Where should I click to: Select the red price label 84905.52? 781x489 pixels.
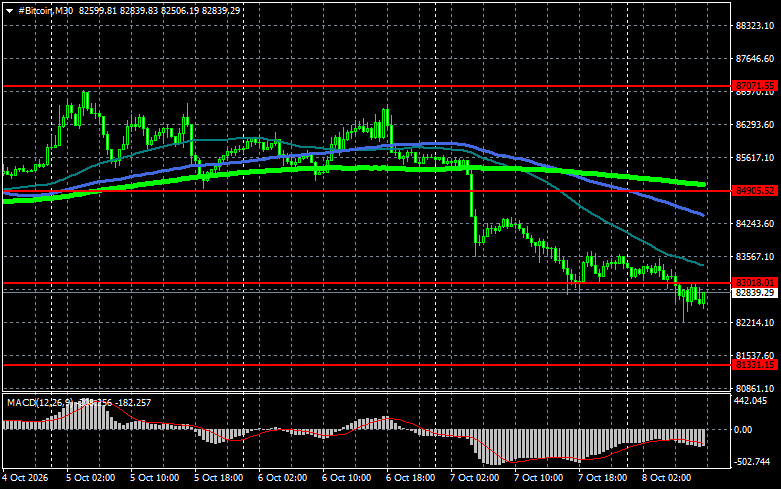755,191
